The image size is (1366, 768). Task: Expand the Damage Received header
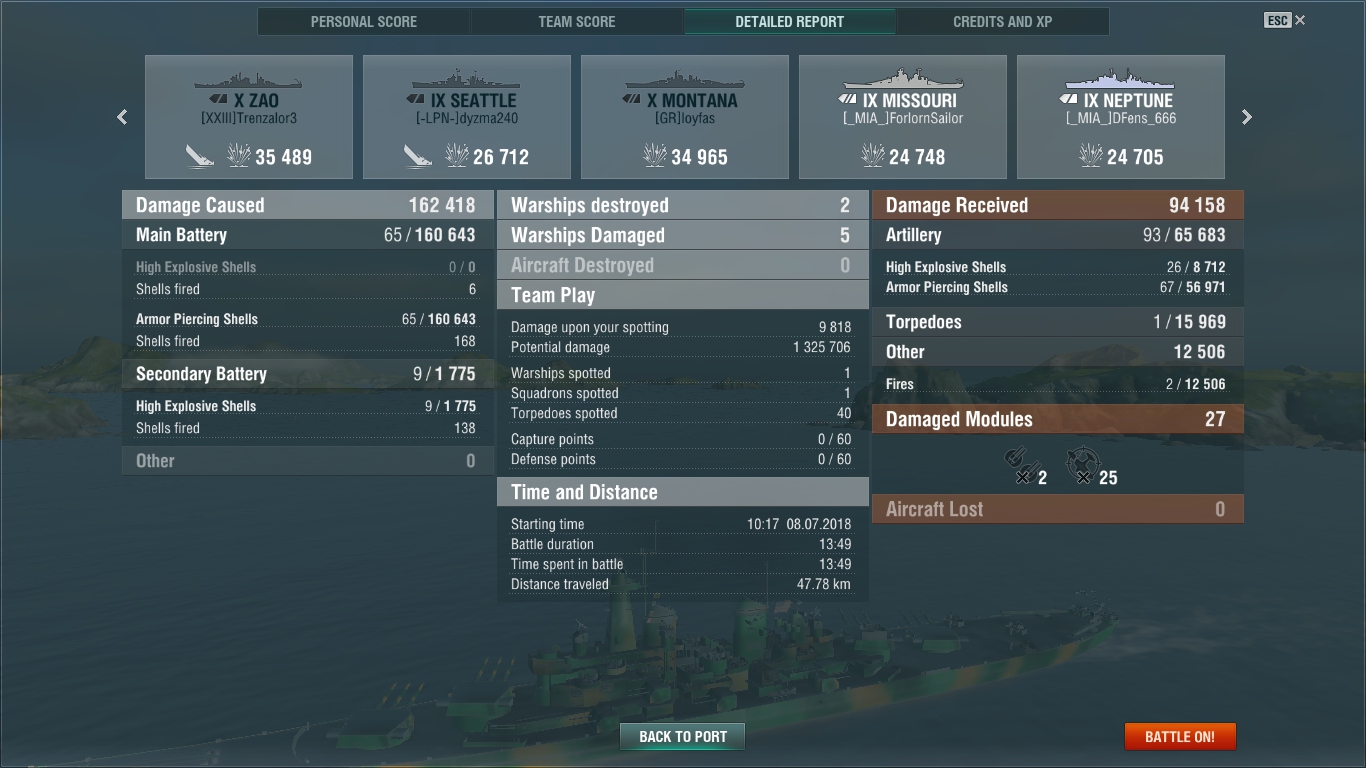(x=1058, y=205)
